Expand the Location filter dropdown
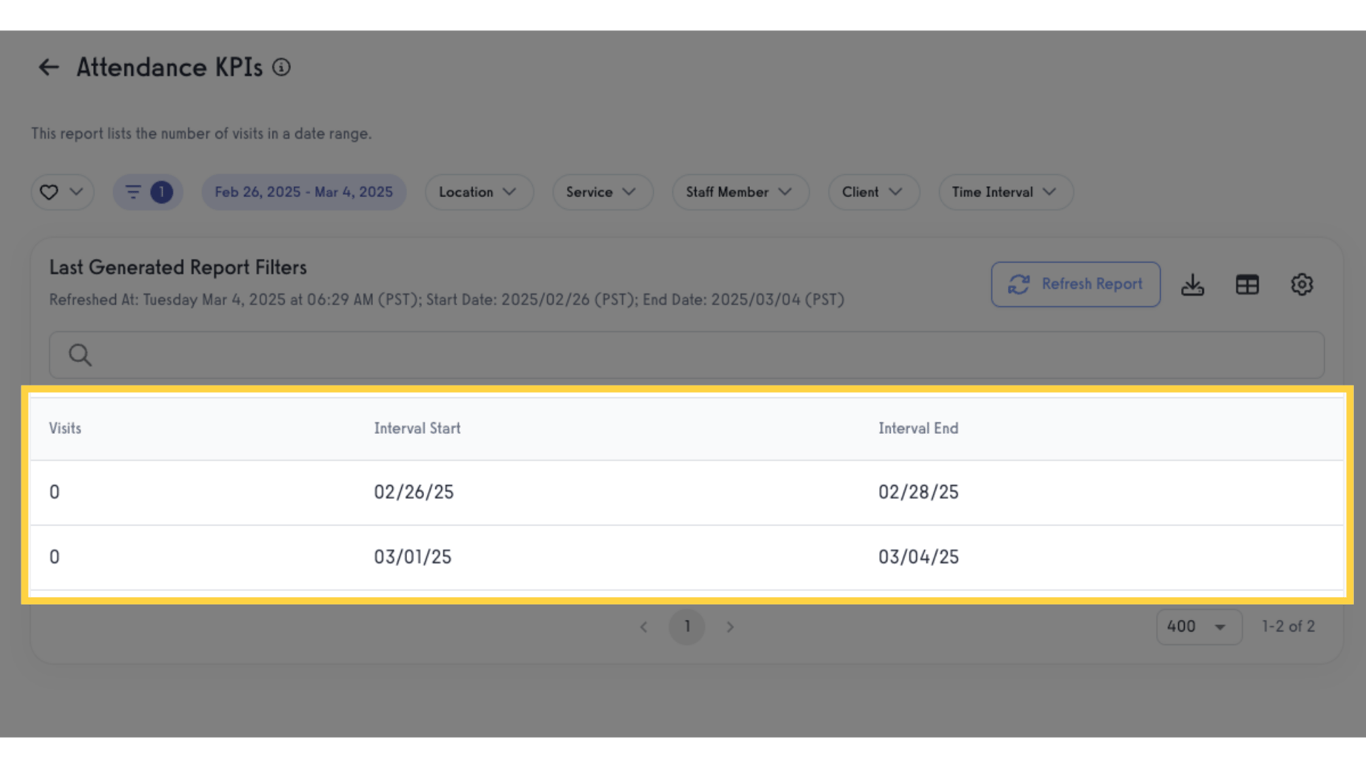1366x768 pixels. pyautogui.click(x=478, y=192)
